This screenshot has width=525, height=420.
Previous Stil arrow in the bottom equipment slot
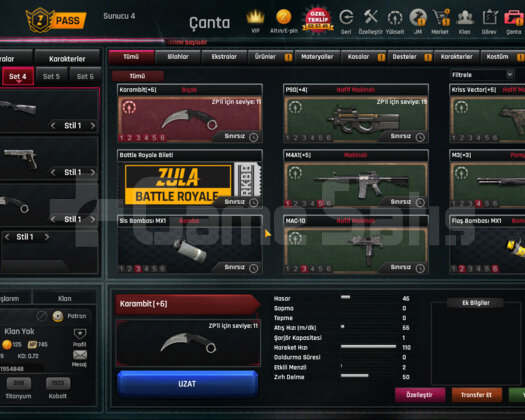pos(7,237)
